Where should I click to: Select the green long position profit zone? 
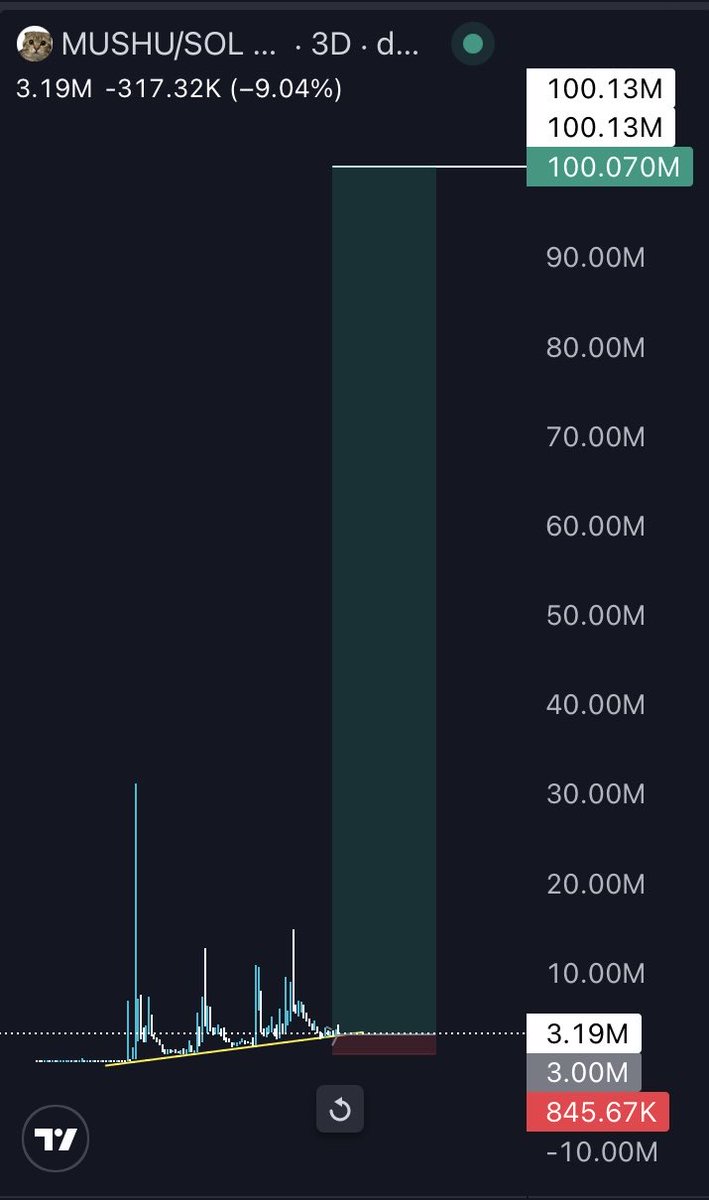point(384,599)
